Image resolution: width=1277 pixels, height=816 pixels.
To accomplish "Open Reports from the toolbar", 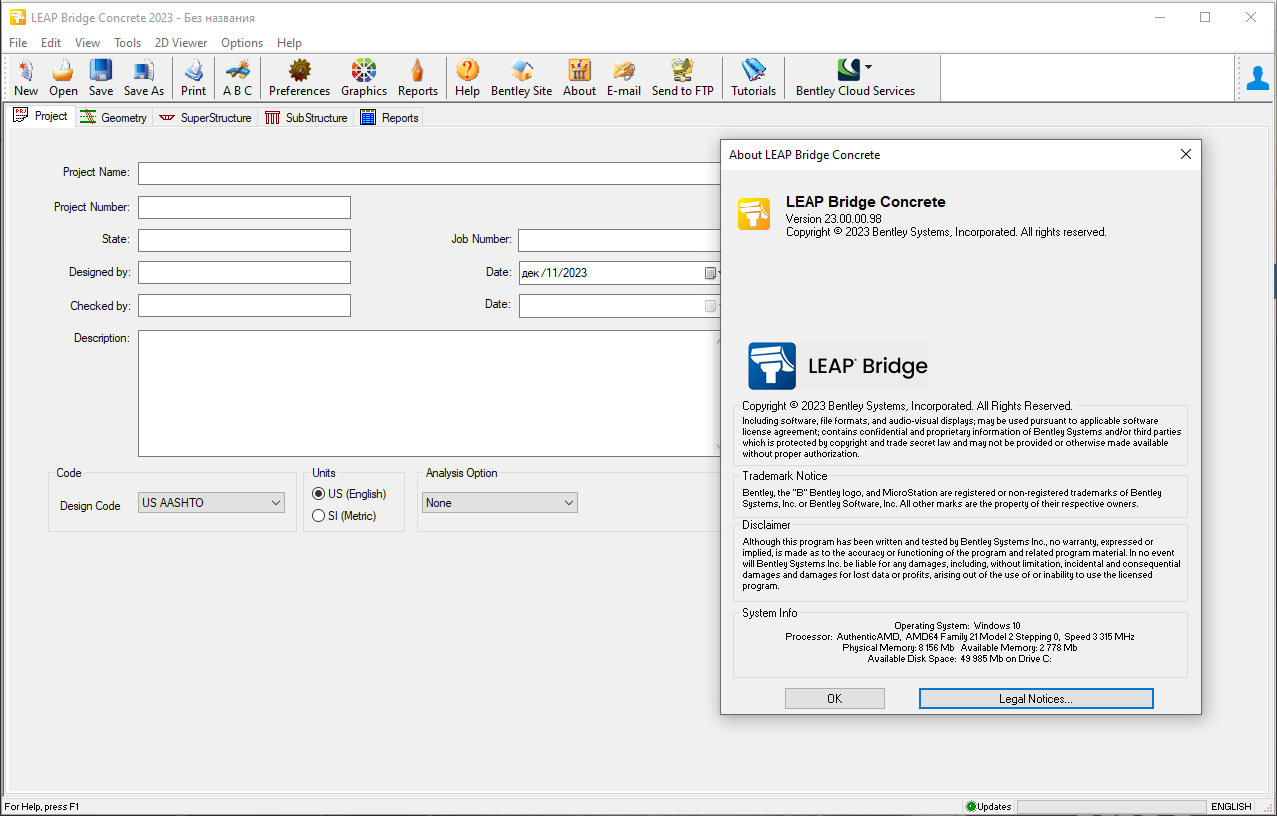I will click(x=418, y=78).
